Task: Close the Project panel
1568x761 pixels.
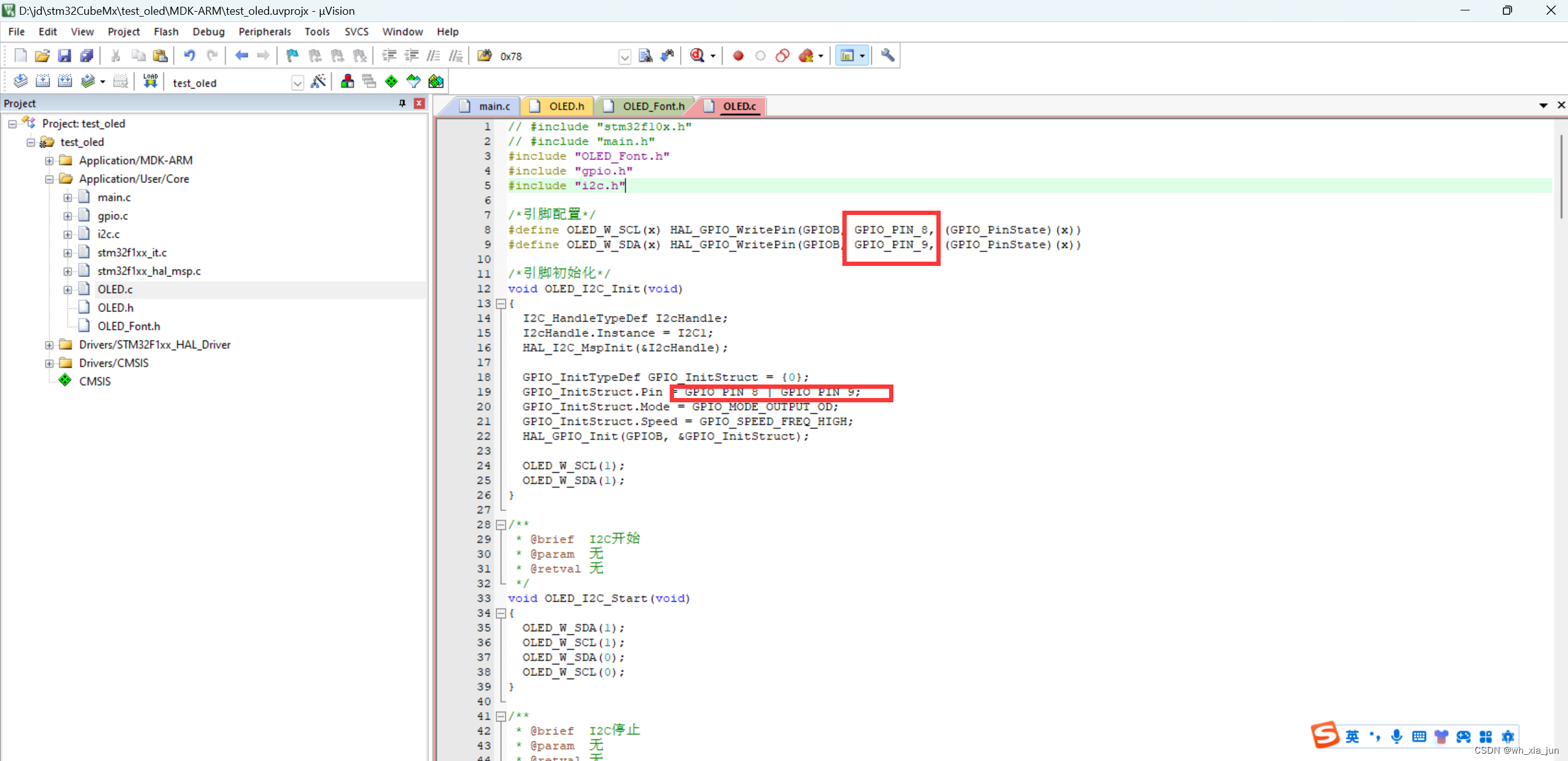Action: click(x=420, y=103)
